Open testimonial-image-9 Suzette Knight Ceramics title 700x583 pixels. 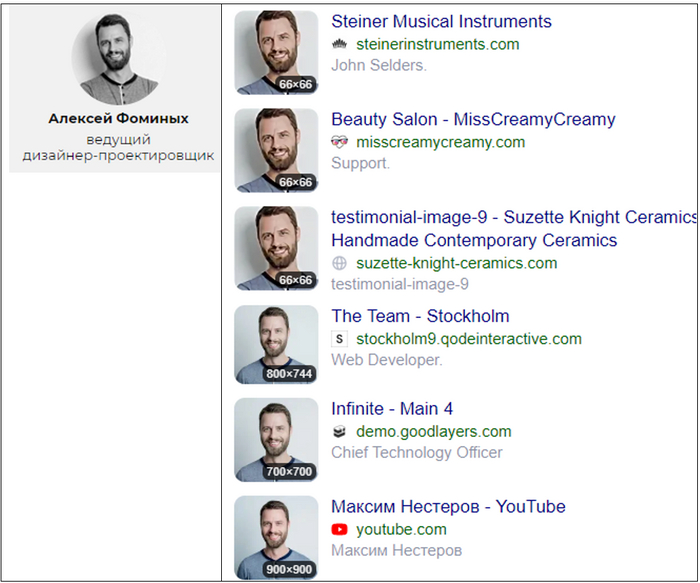(513, 229)
